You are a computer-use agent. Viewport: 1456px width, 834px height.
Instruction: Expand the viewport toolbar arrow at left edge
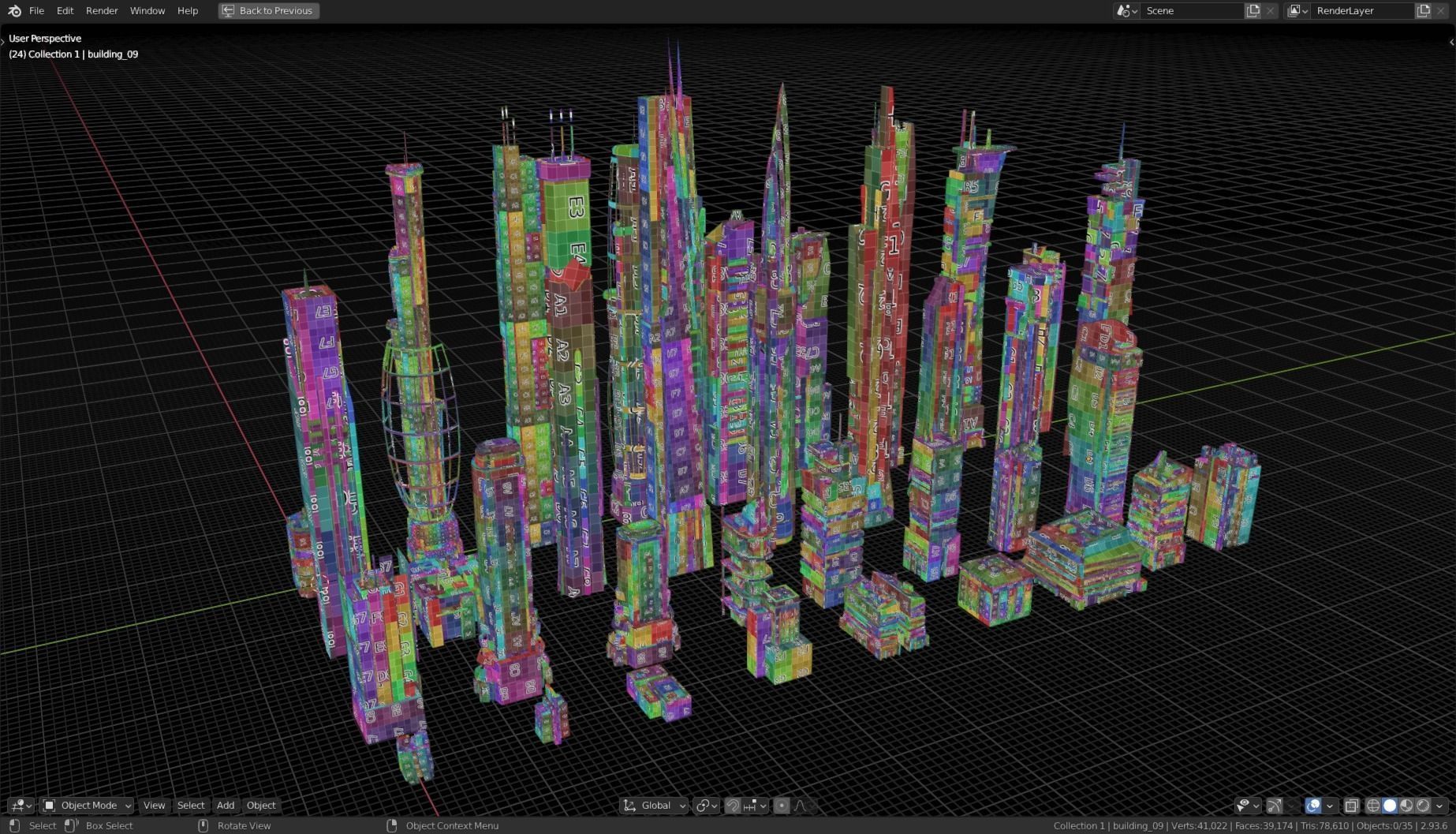point(3,40)
